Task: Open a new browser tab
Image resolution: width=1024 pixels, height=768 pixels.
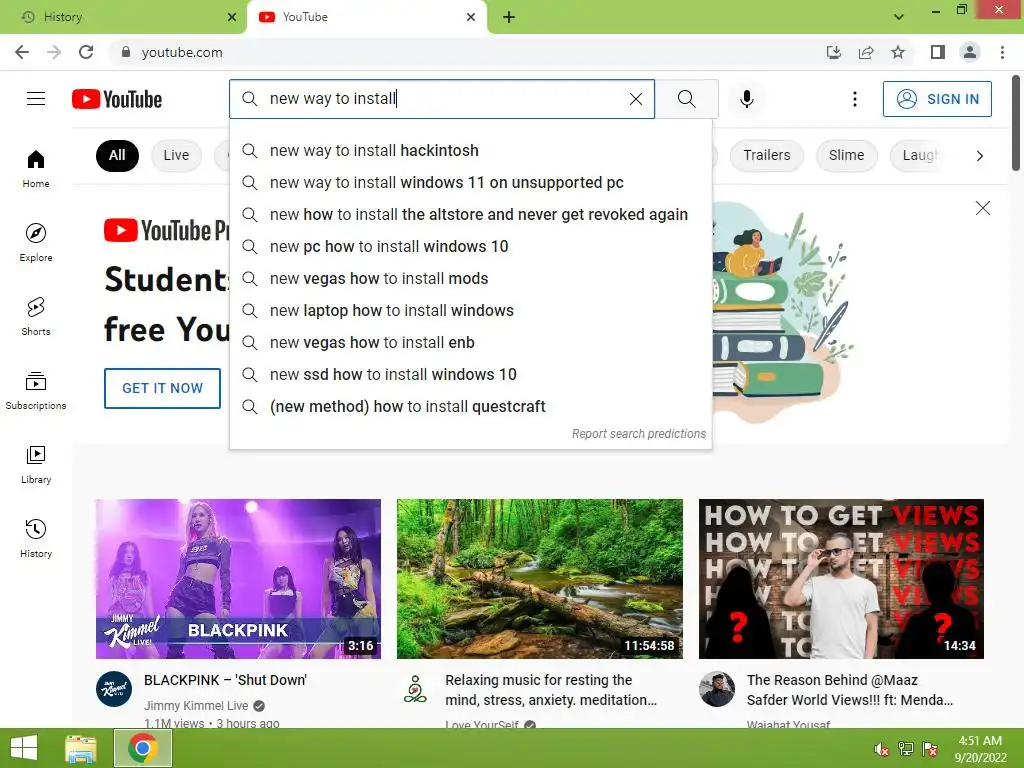Action: 509,17
